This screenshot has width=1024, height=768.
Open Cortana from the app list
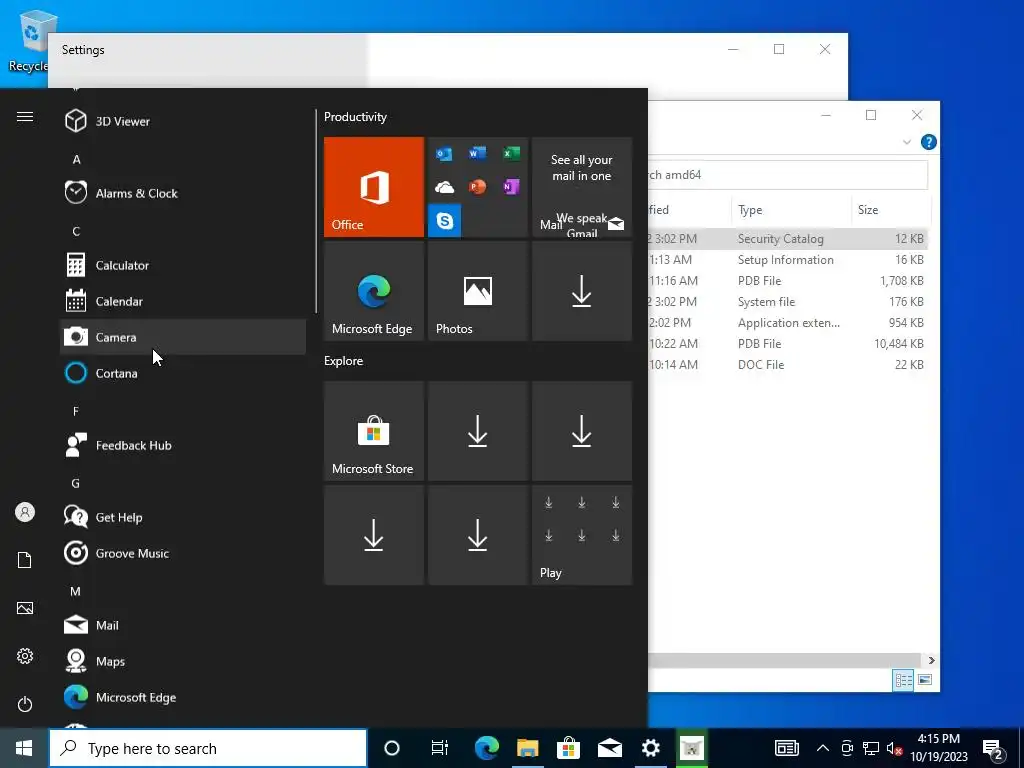(183, 373)
